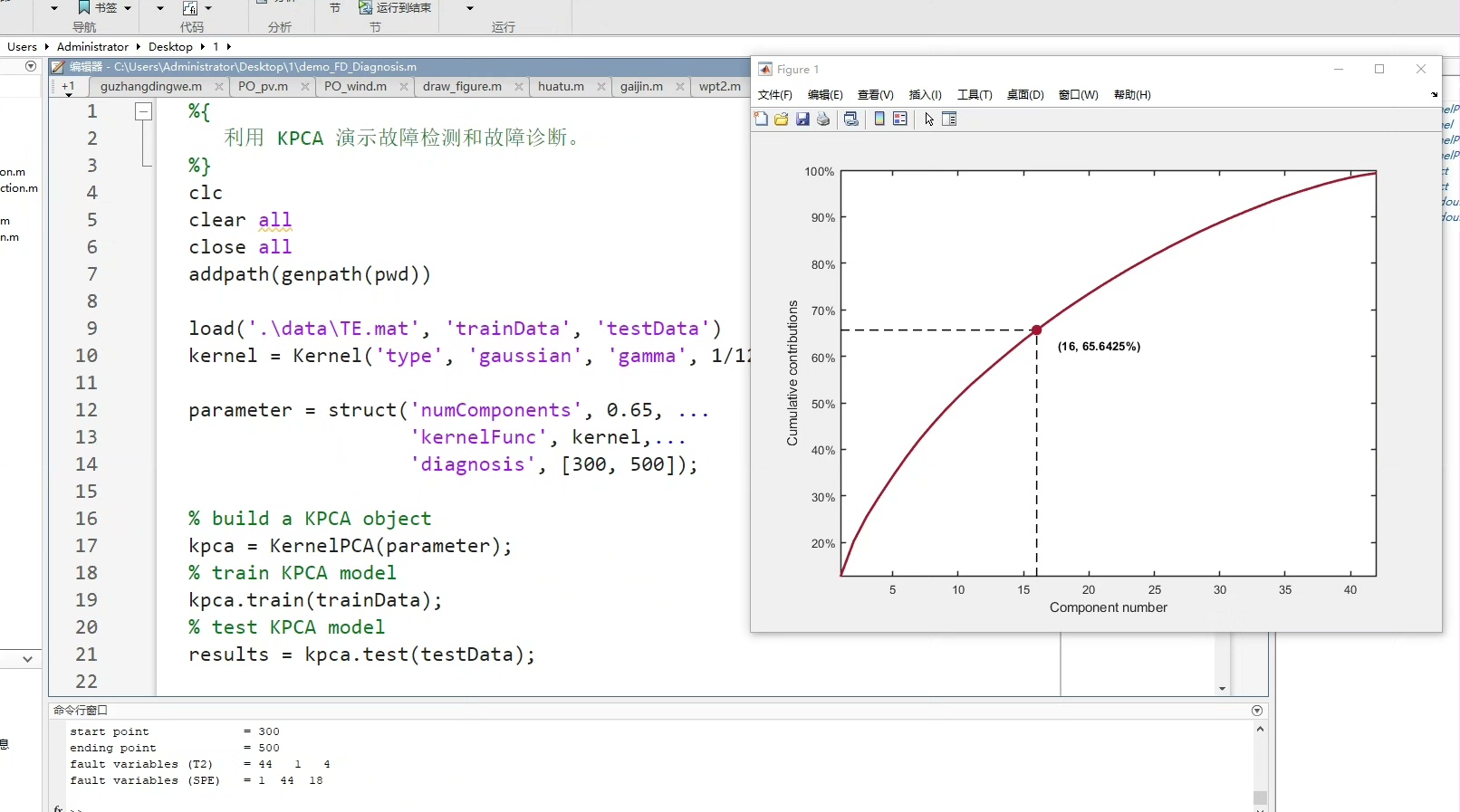
Task: Open the fx code dropdown arrow
Action: [x=208, y=8]
